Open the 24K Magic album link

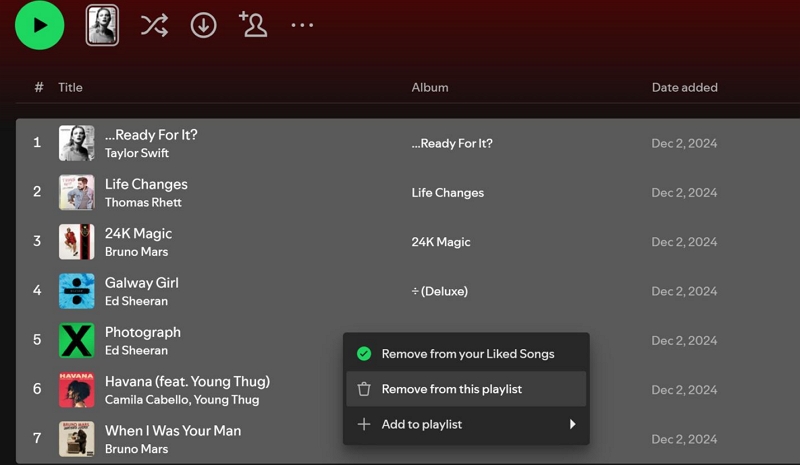tap(441, 242)
